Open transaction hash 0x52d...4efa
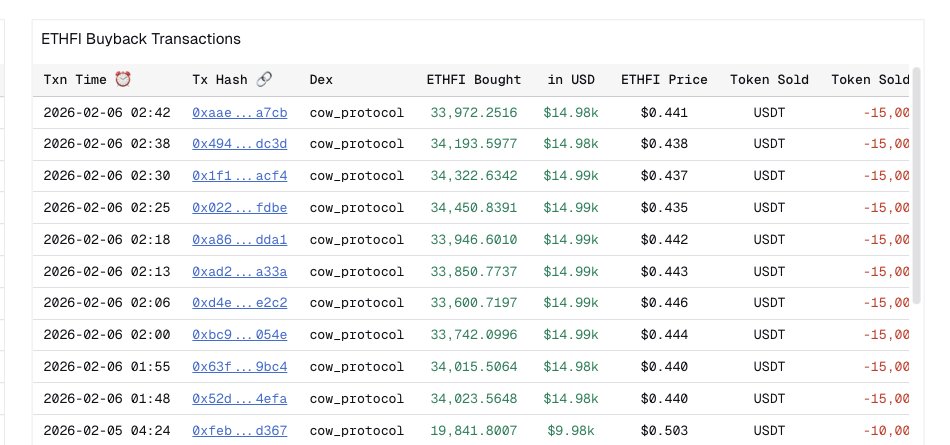Image resolution: width=950 pixels, height=445 pixels. point(240,399)
